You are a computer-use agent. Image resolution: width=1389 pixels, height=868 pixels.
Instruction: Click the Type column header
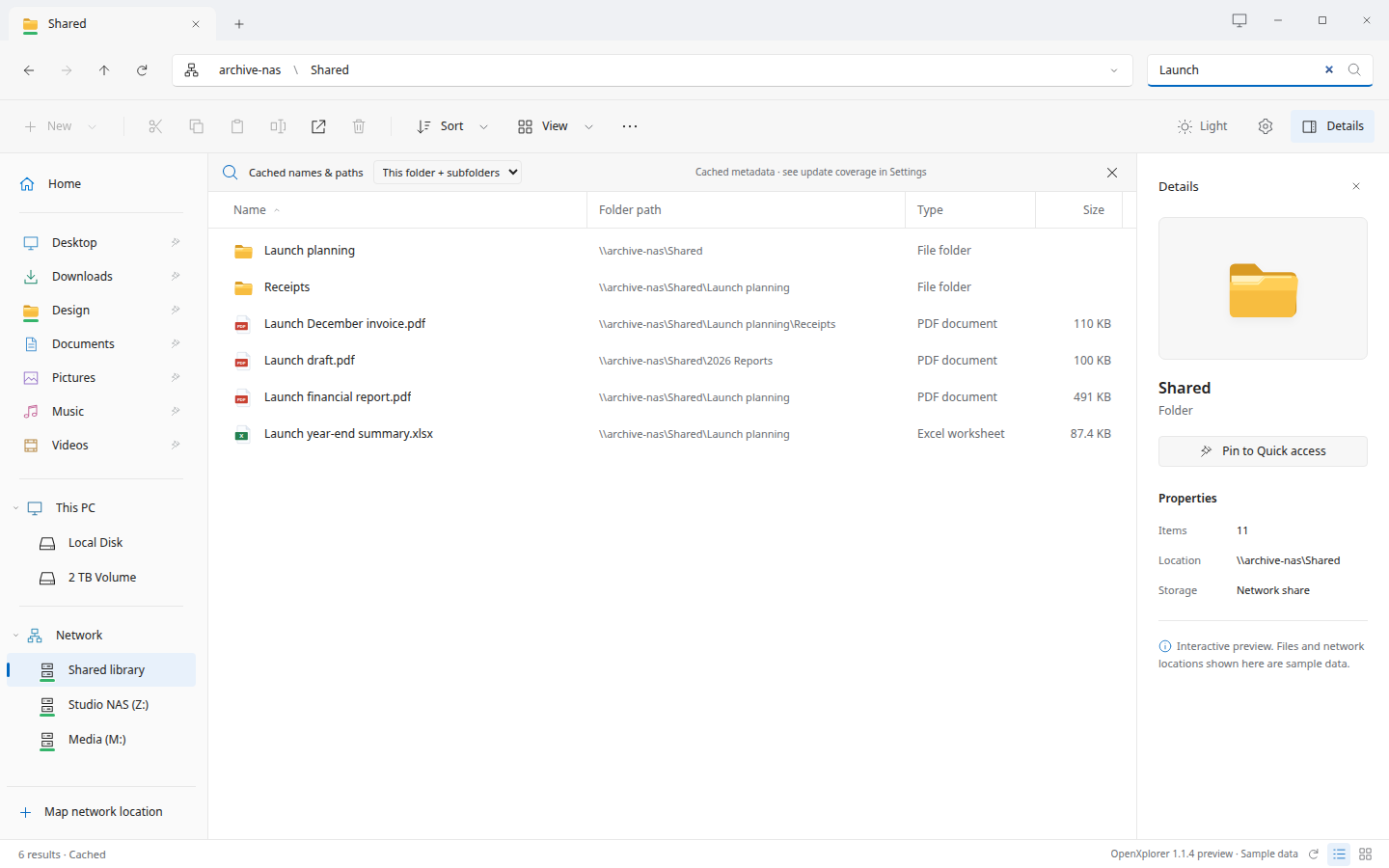(970, 210)
